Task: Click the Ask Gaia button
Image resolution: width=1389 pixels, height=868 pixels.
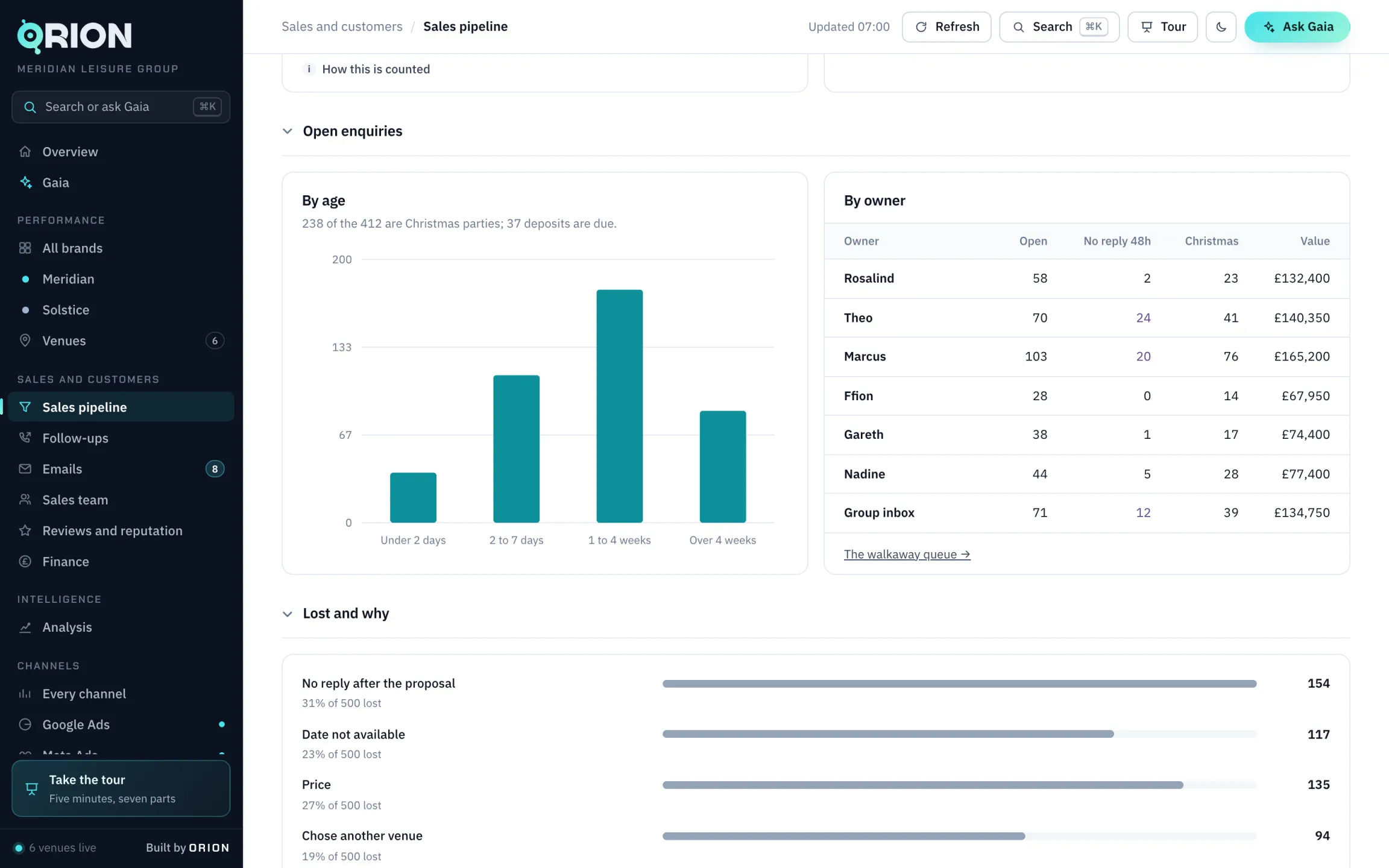Action: [x=1297, y=27]
